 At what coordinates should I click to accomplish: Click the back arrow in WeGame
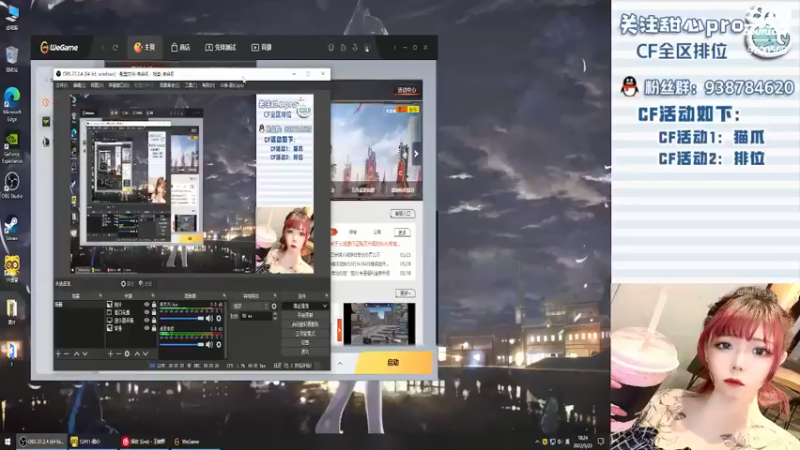click(x=103, y=47)
